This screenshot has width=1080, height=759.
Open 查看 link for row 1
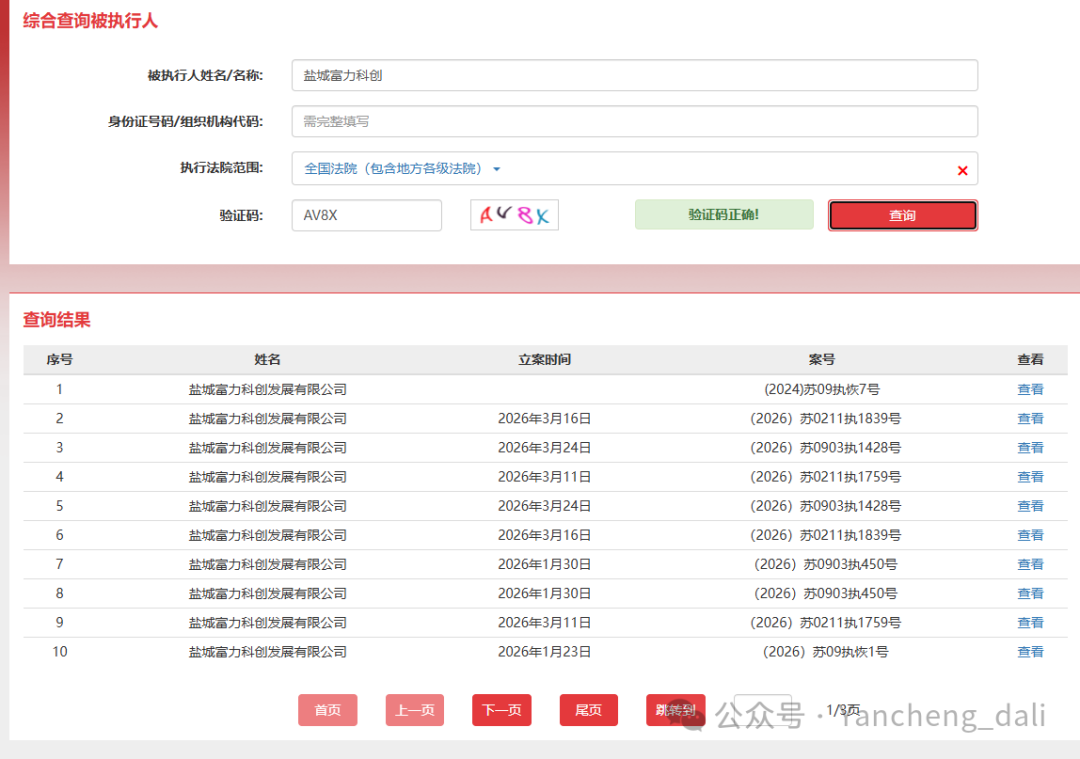(1030, 390)
